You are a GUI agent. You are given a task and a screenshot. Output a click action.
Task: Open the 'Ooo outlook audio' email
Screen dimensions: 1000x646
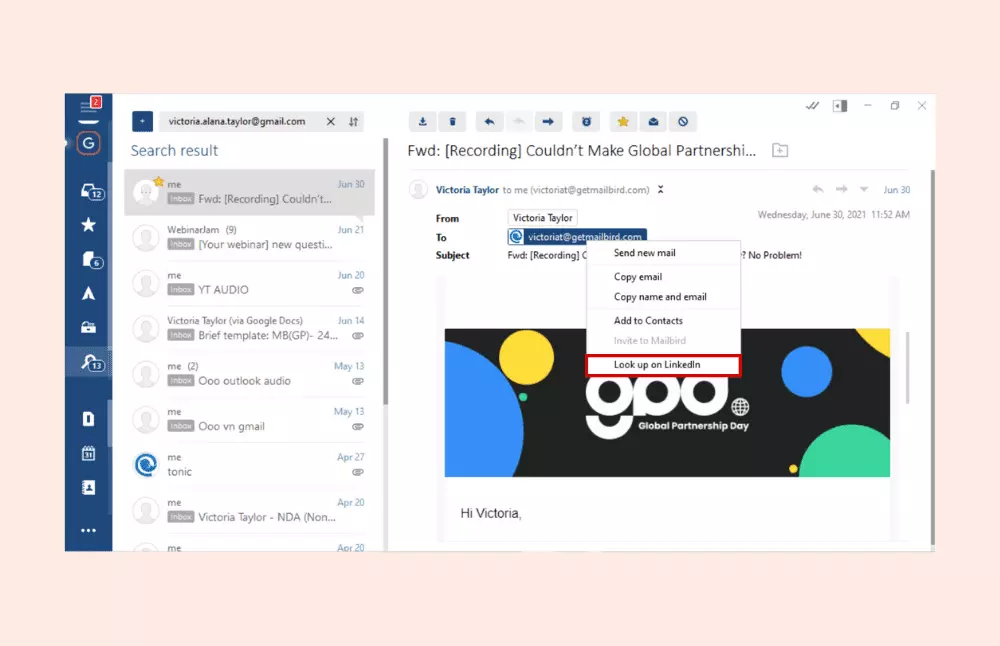click(x=250, y=374)
